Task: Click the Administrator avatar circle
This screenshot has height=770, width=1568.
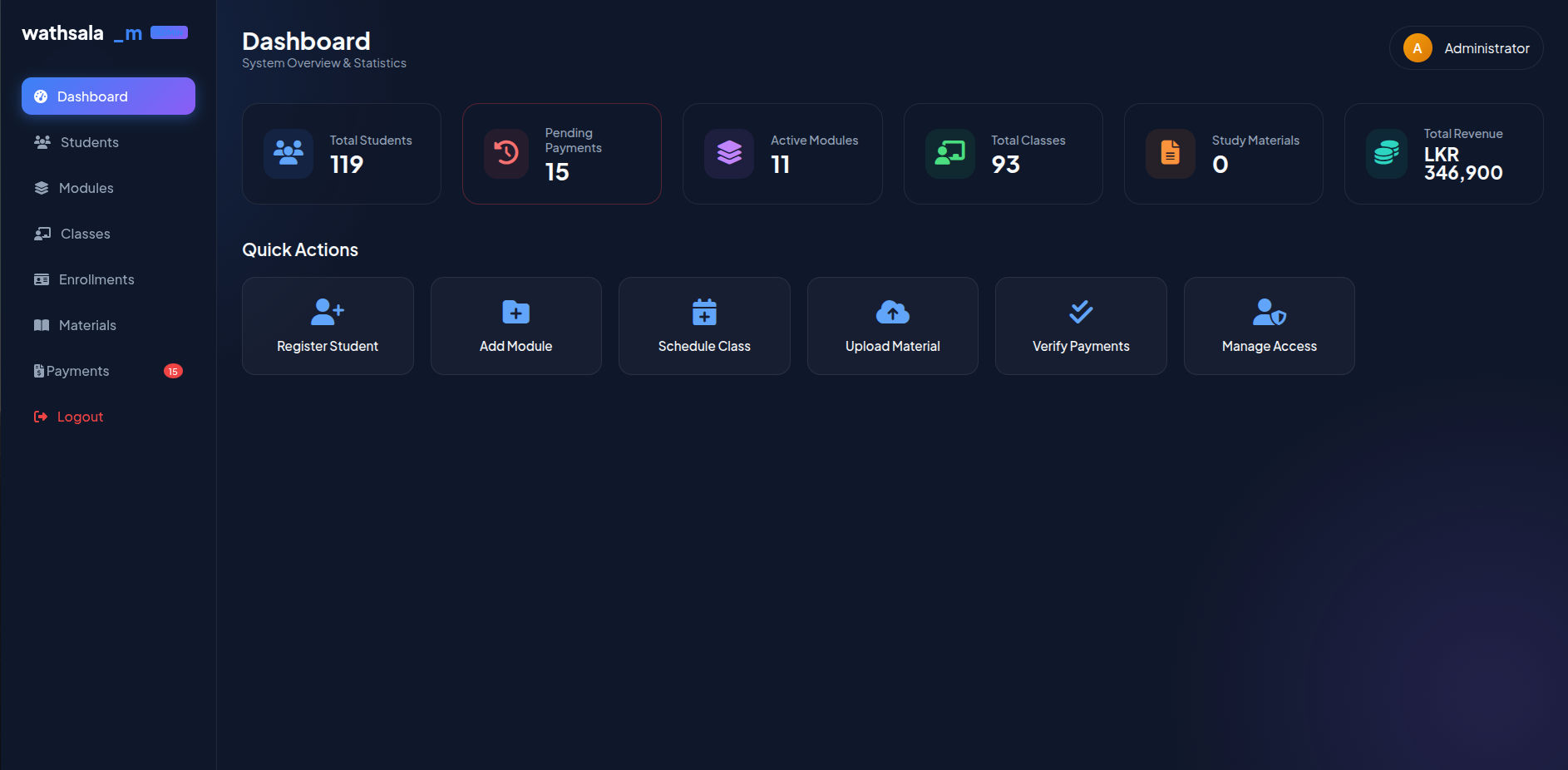Action: pos(1418,48)
